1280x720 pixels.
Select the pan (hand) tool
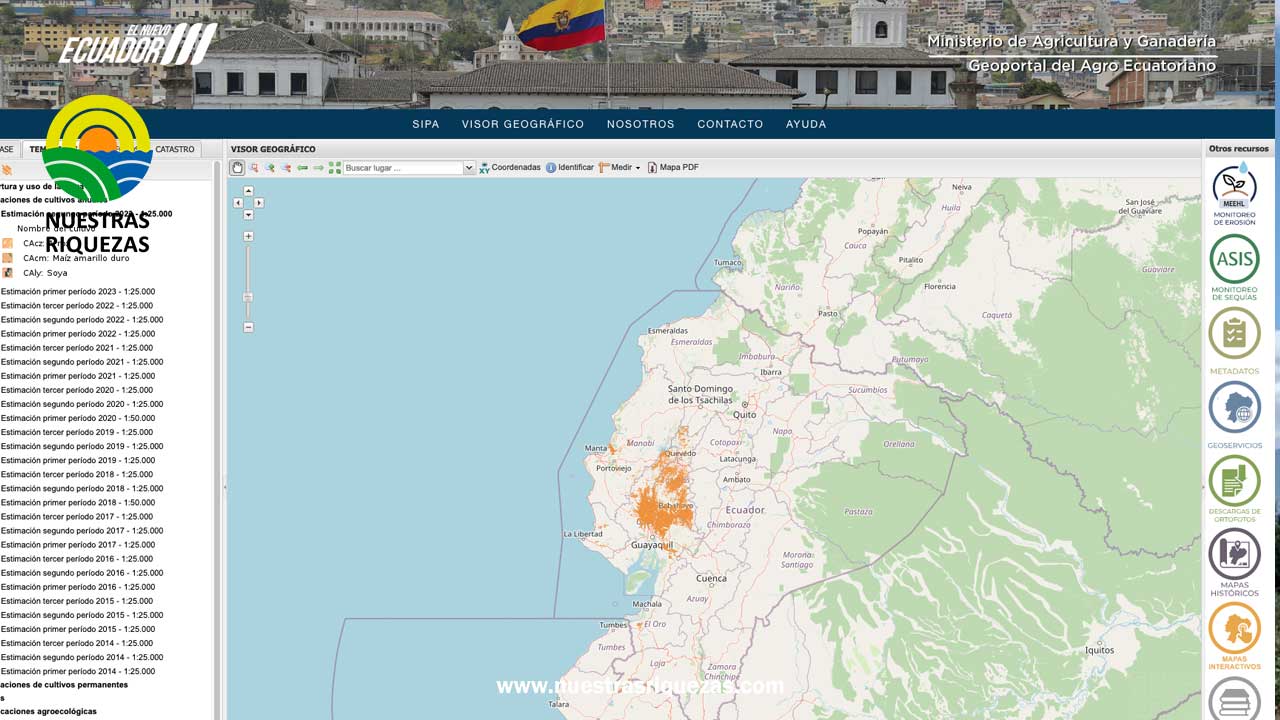(237, 167)
